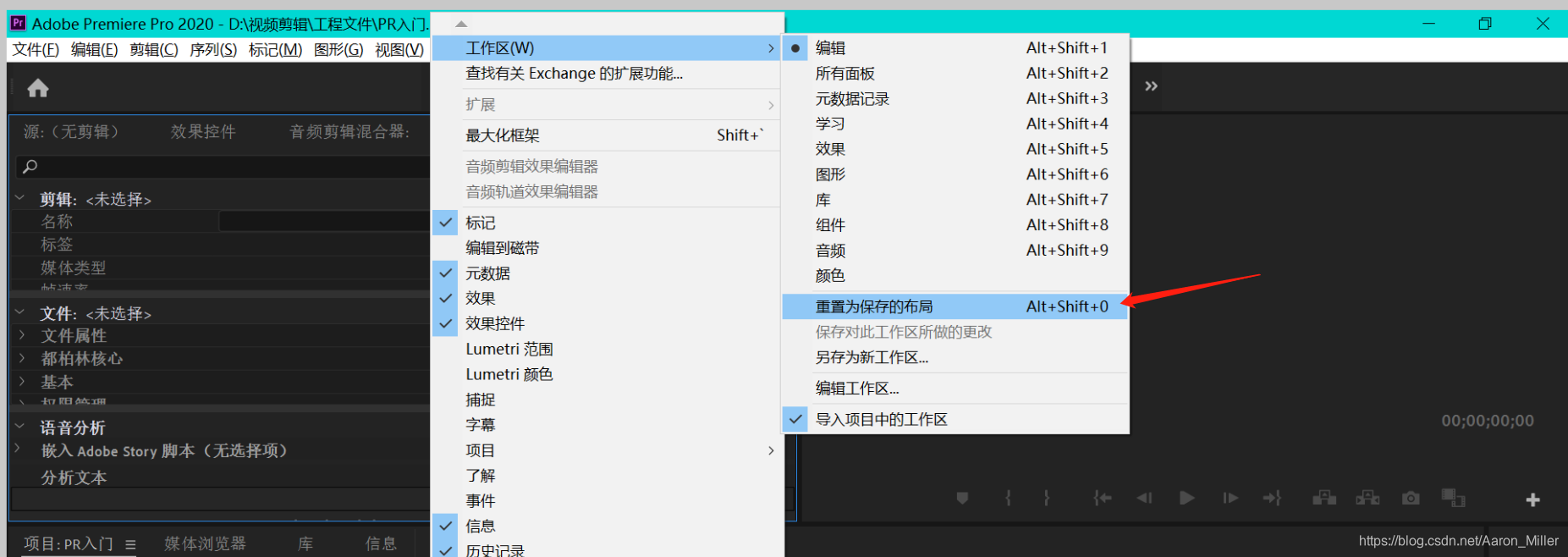Open the monitor Button Editor plus icon

[x=1532, y=500]
